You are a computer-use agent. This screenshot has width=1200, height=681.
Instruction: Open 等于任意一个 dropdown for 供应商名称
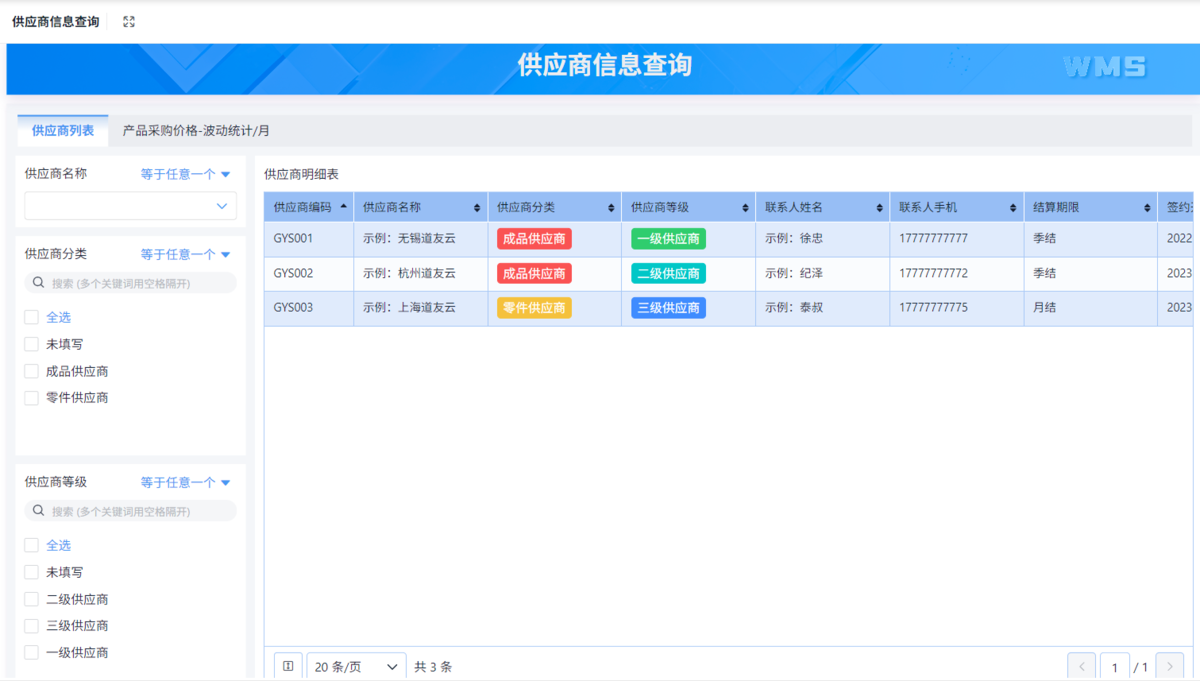click(x=185, y=174)
